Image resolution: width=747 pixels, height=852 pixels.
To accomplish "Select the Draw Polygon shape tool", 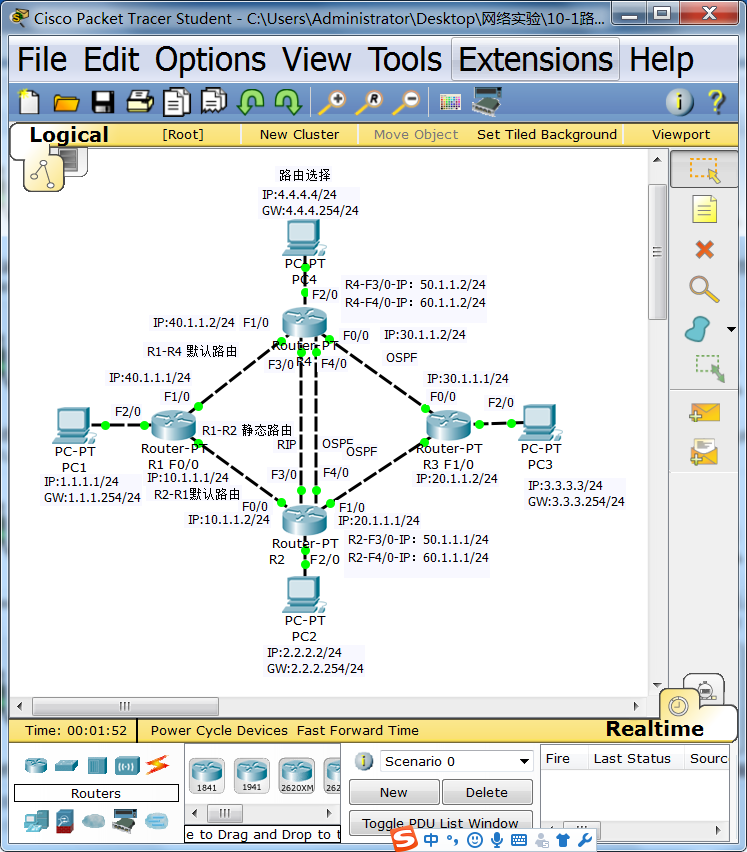I will point(698,329).
